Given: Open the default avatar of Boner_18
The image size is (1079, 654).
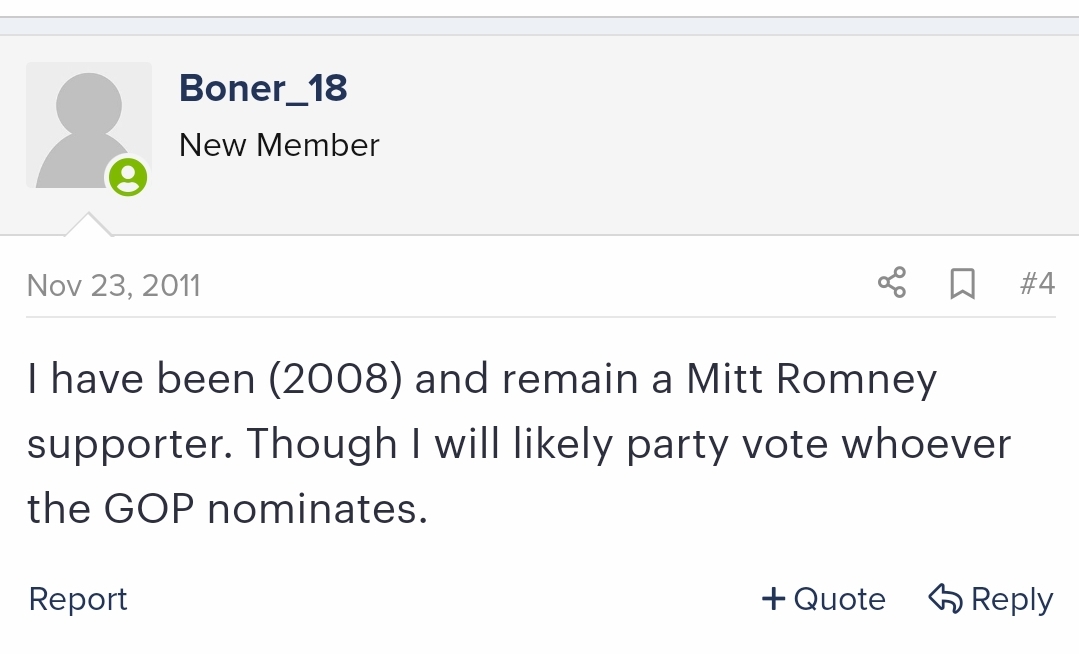Looking at the screenshot, I should coord(89,125).
